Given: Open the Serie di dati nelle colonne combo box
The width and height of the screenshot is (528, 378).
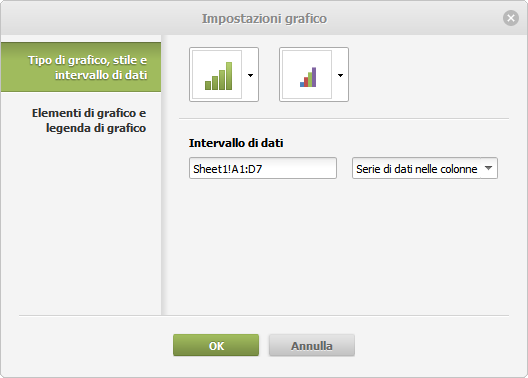Looking at the screenshot, I should click(425, 168).
